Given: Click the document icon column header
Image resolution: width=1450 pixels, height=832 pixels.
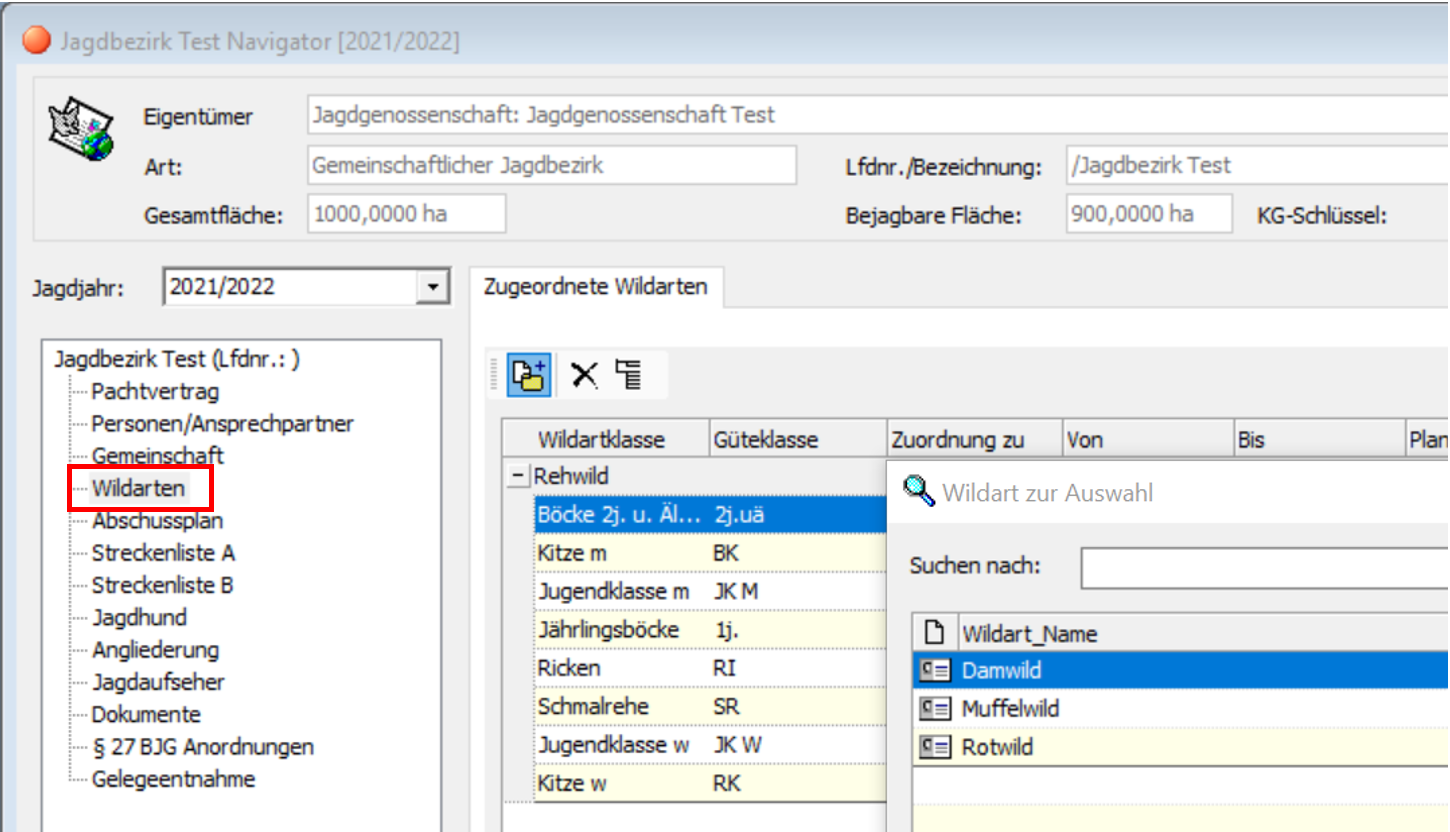Looking at the screenshot, I should [x=935, y=633].
